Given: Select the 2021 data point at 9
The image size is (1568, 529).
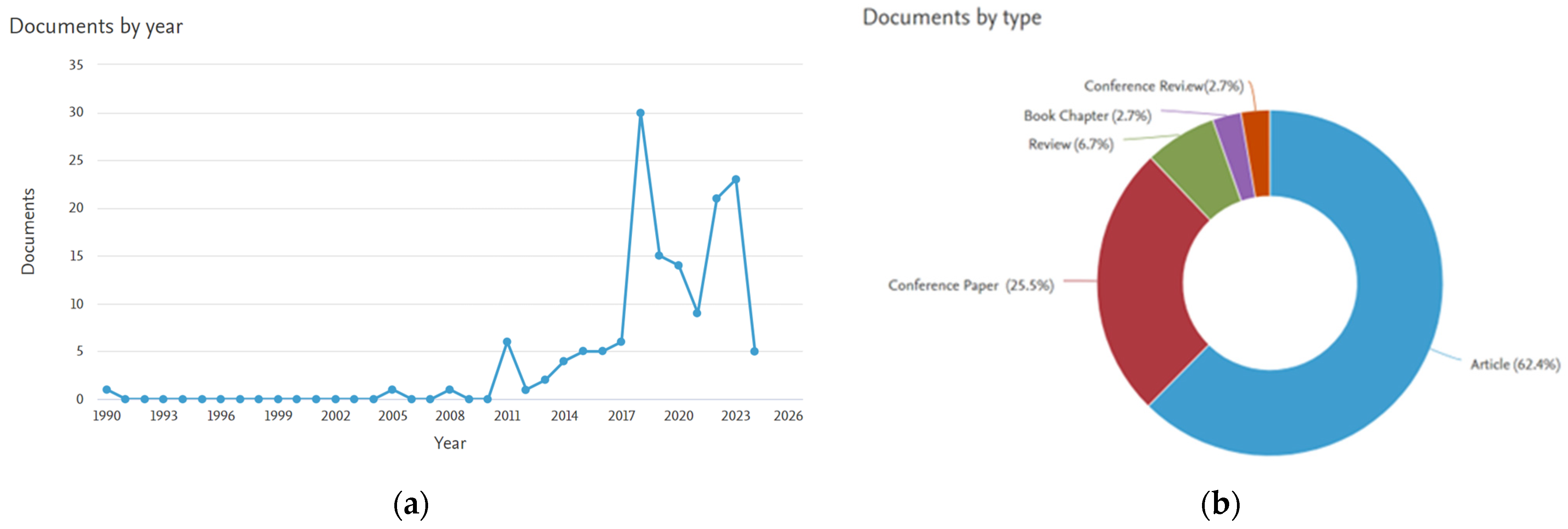Looking at the screenshot, I should click(x=697, y=313).
